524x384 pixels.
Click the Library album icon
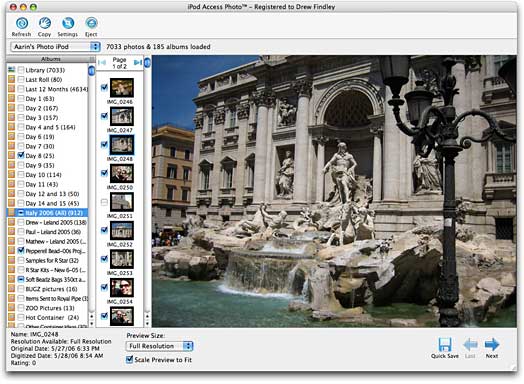[12, 70]
